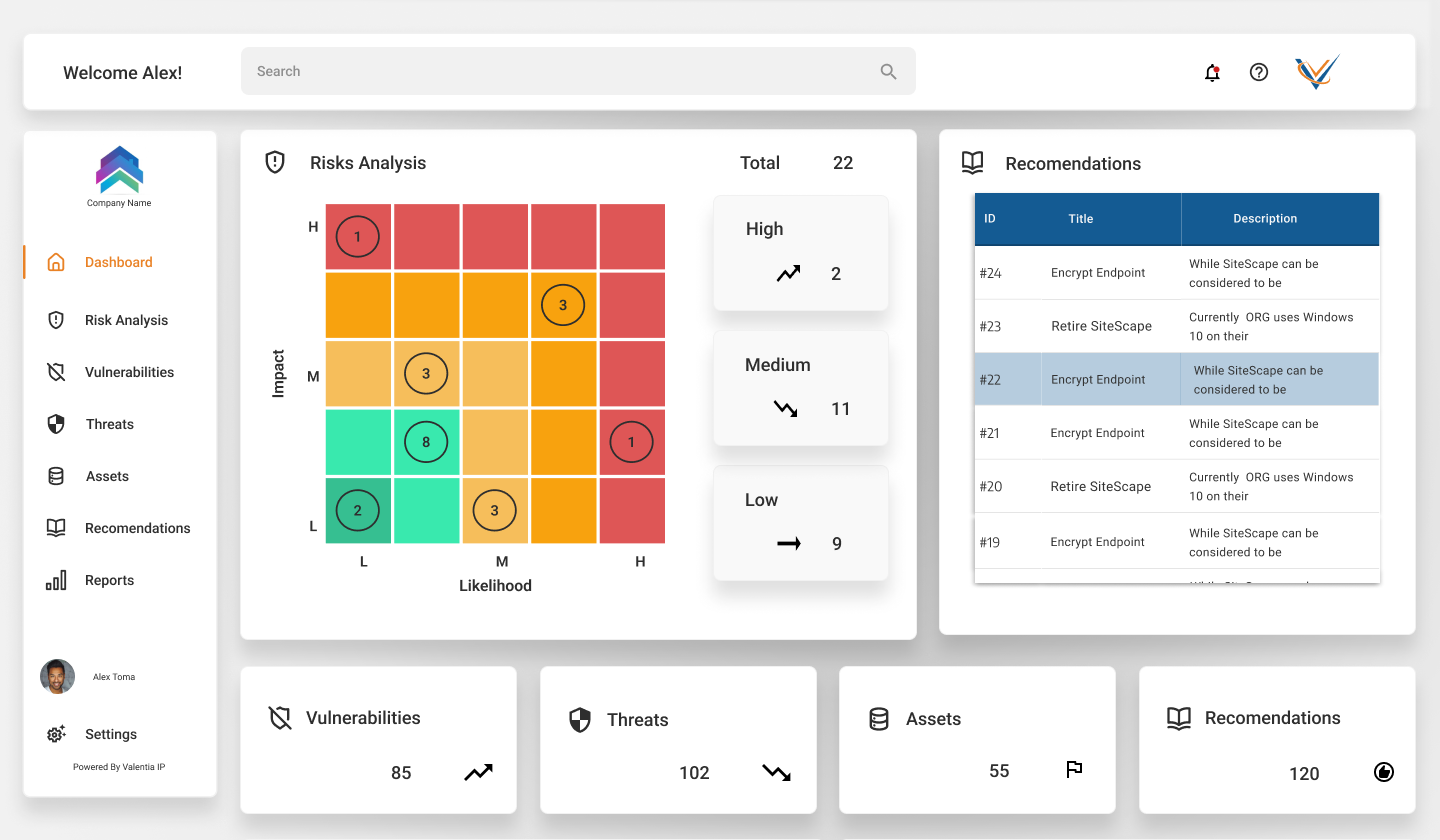Click the trending-down arrow on Threats card
Viewport: 1440px width, 840px height.
[x=776, y=772]
